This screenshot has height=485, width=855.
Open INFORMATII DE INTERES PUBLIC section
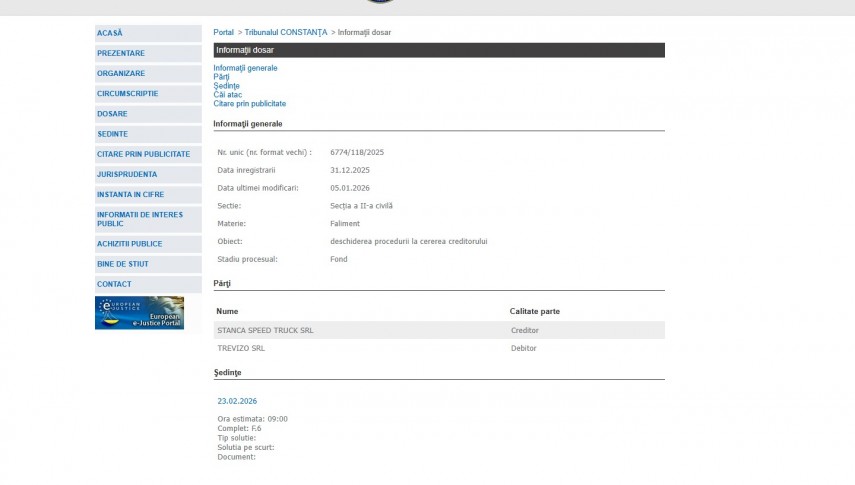pos(140,219)
